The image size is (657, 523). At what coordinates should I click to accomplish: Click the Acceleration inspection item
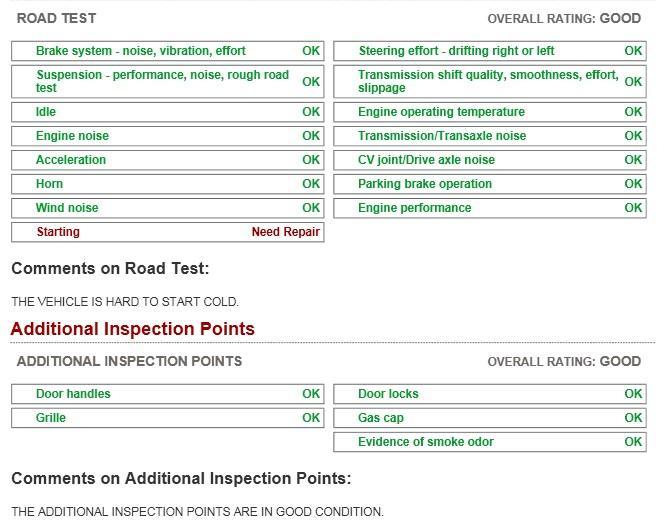[167, 160]
